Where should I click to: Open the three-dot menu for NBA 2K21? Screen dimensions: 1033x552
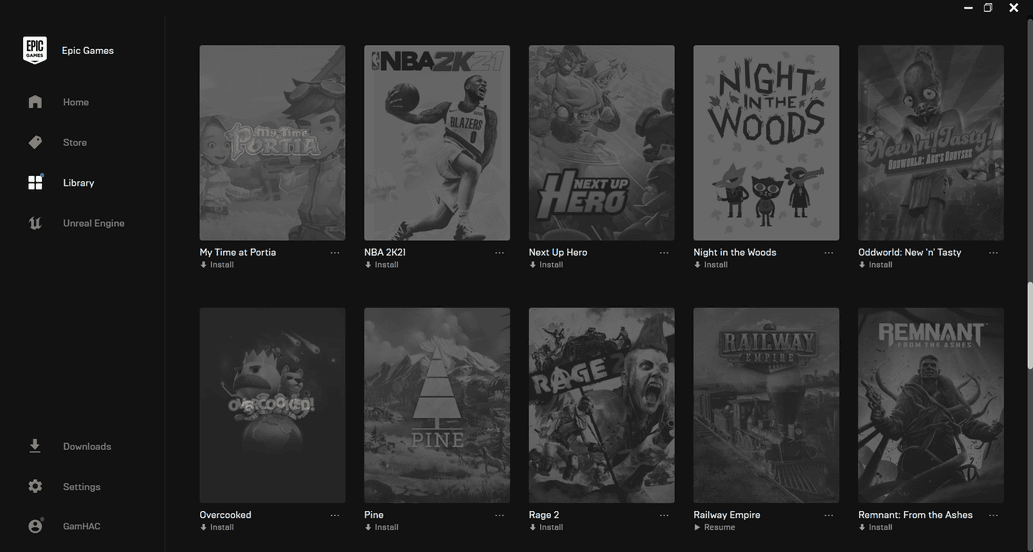click(x=499, y=253)
